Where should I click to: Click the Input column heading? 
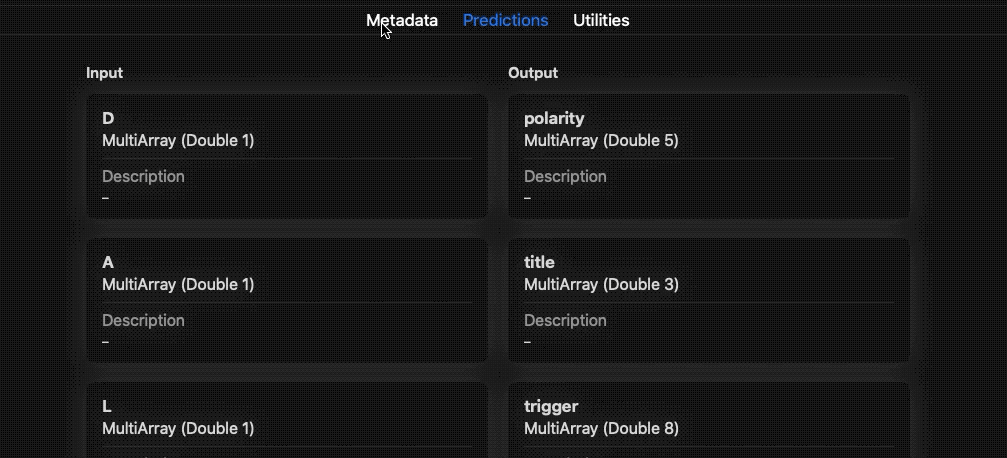pyautogui.click(x=104, y=73)
